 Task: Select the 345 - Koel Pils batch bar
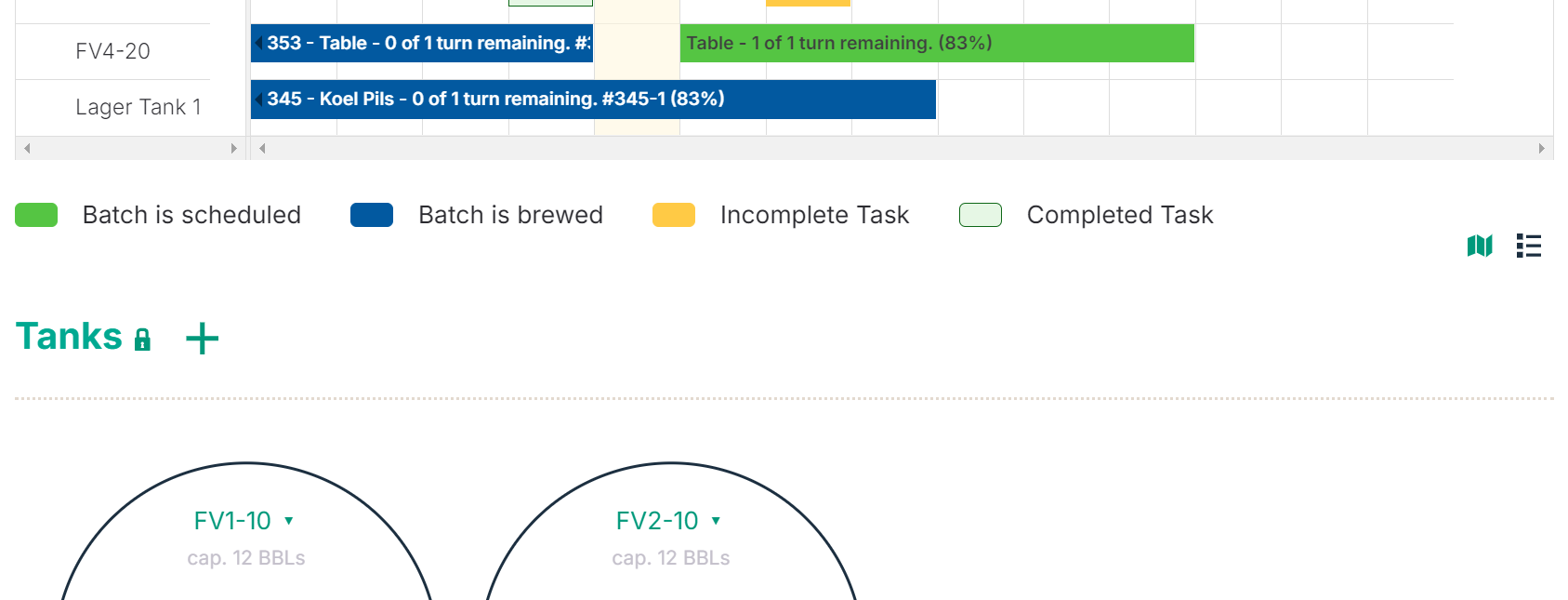pyautogui.click(x=593, y=100)
